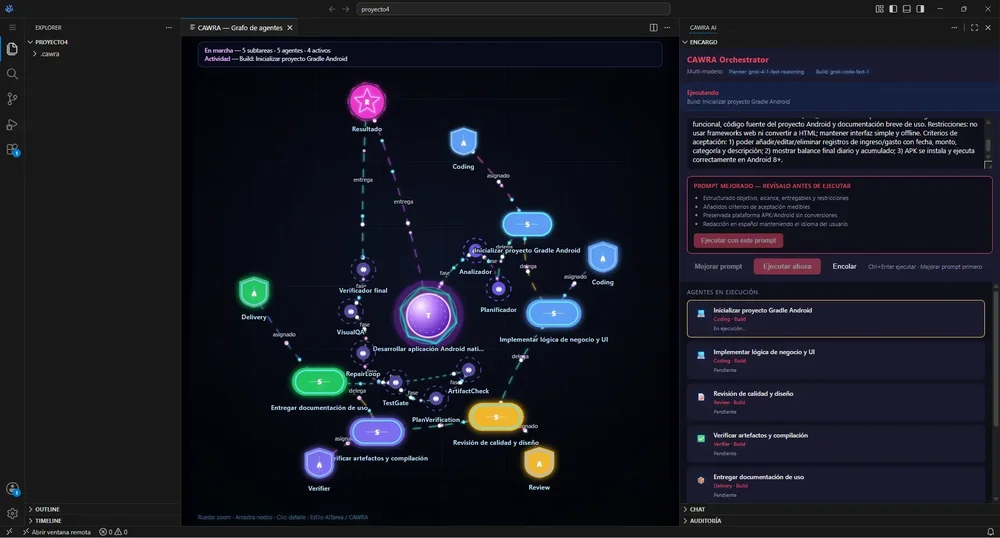The width and height of the screenshot is (1000, 538).
Task: Click the ArtifactCheck phase node
Action: click(469, 370)
